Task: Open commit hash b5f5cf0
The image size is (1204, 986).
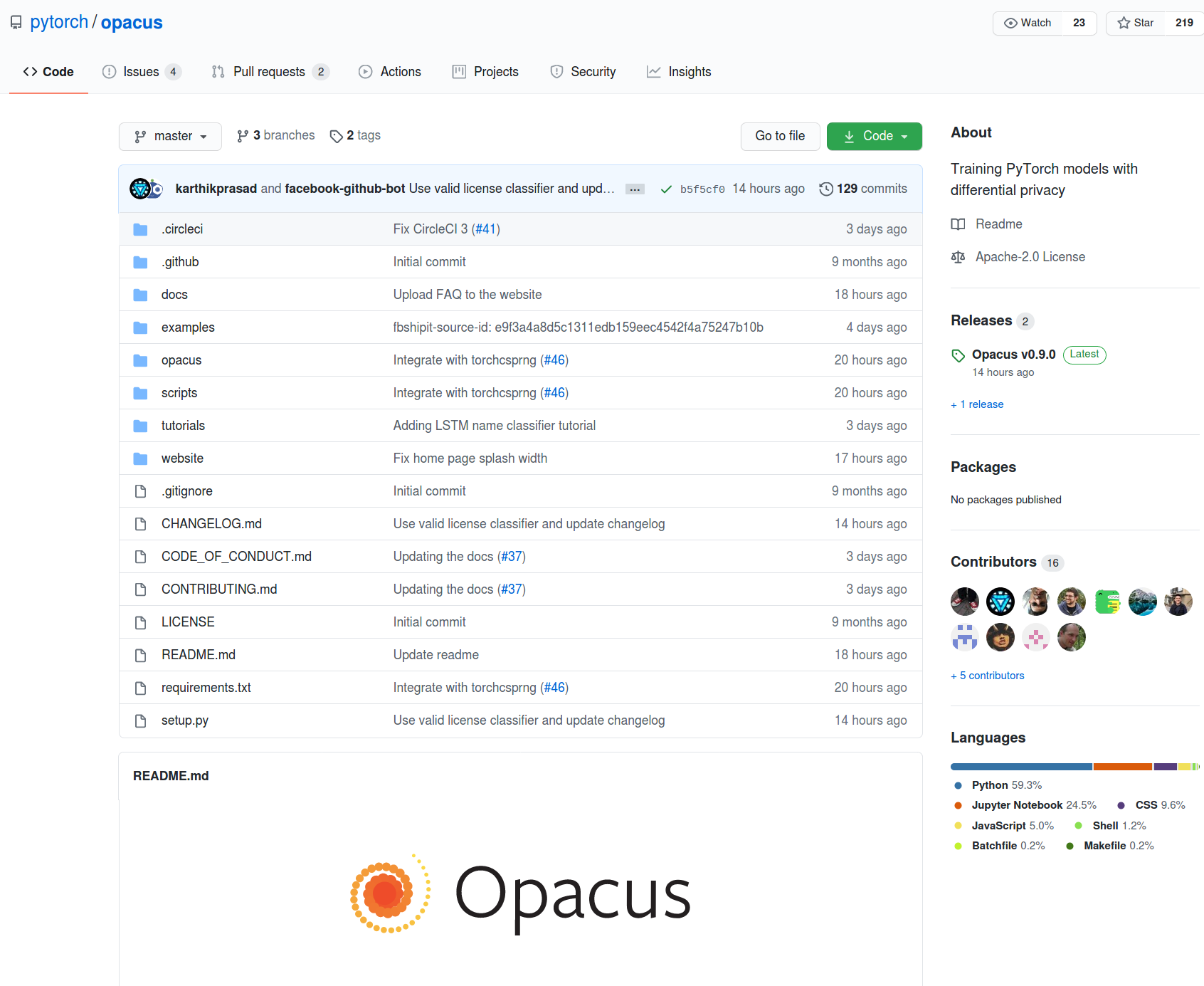Action: pos(702,189)
